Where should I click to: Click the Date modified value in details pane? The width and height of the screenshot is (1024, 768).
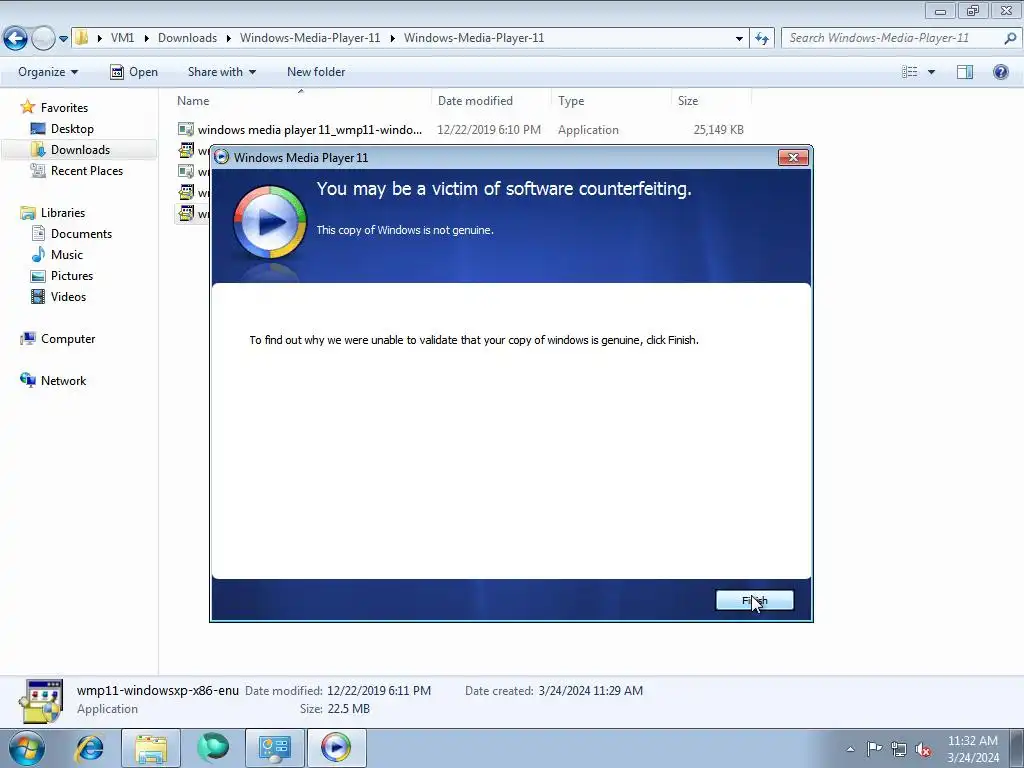click(x=379, y=690)
